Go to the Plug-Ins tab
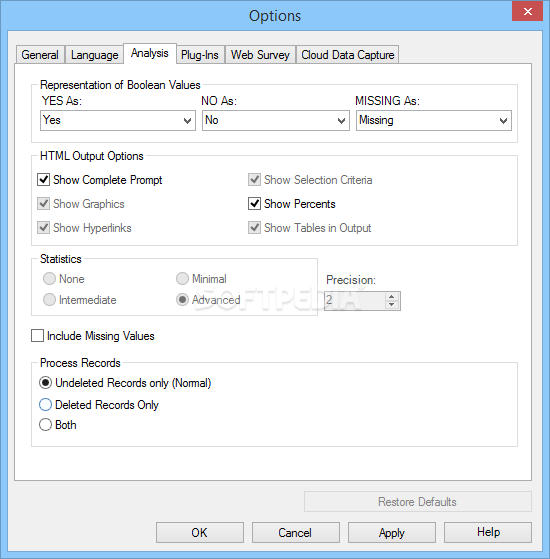 pos(200,55)
